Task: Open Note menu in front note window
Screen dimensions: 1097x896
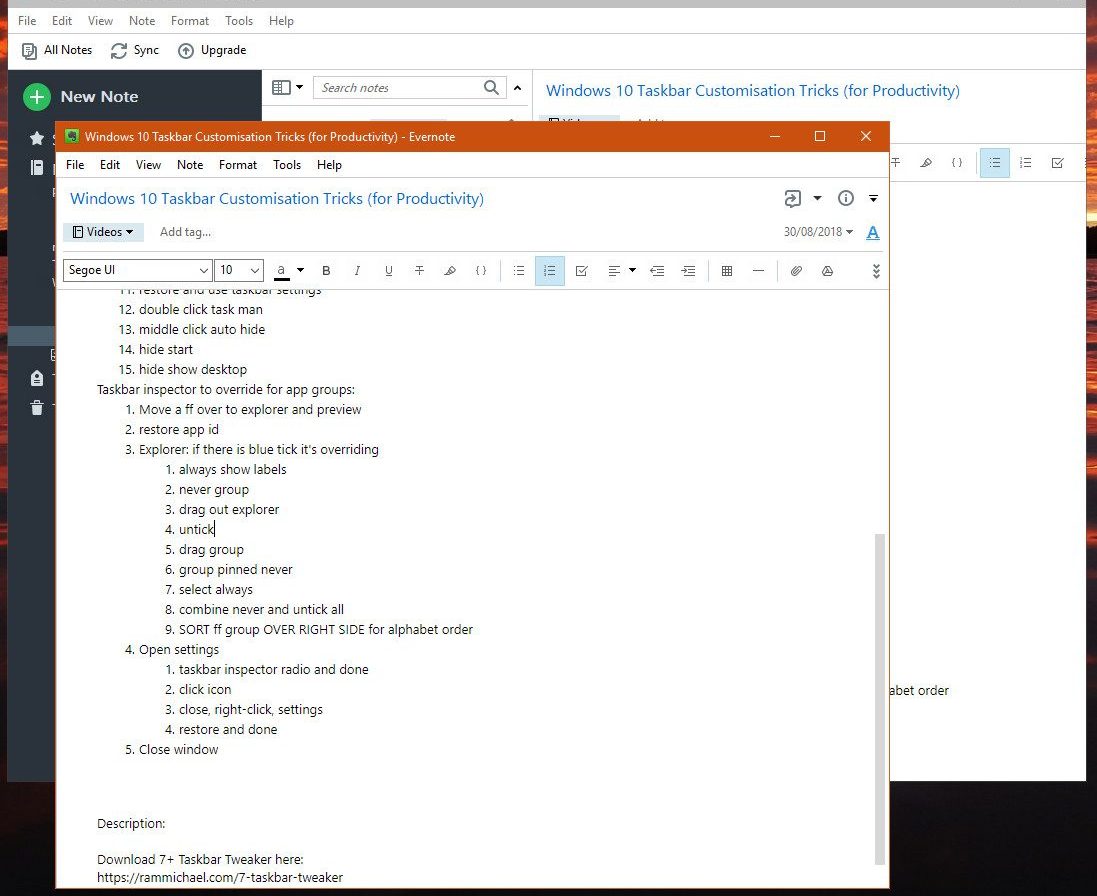Action: click(190, 165)
